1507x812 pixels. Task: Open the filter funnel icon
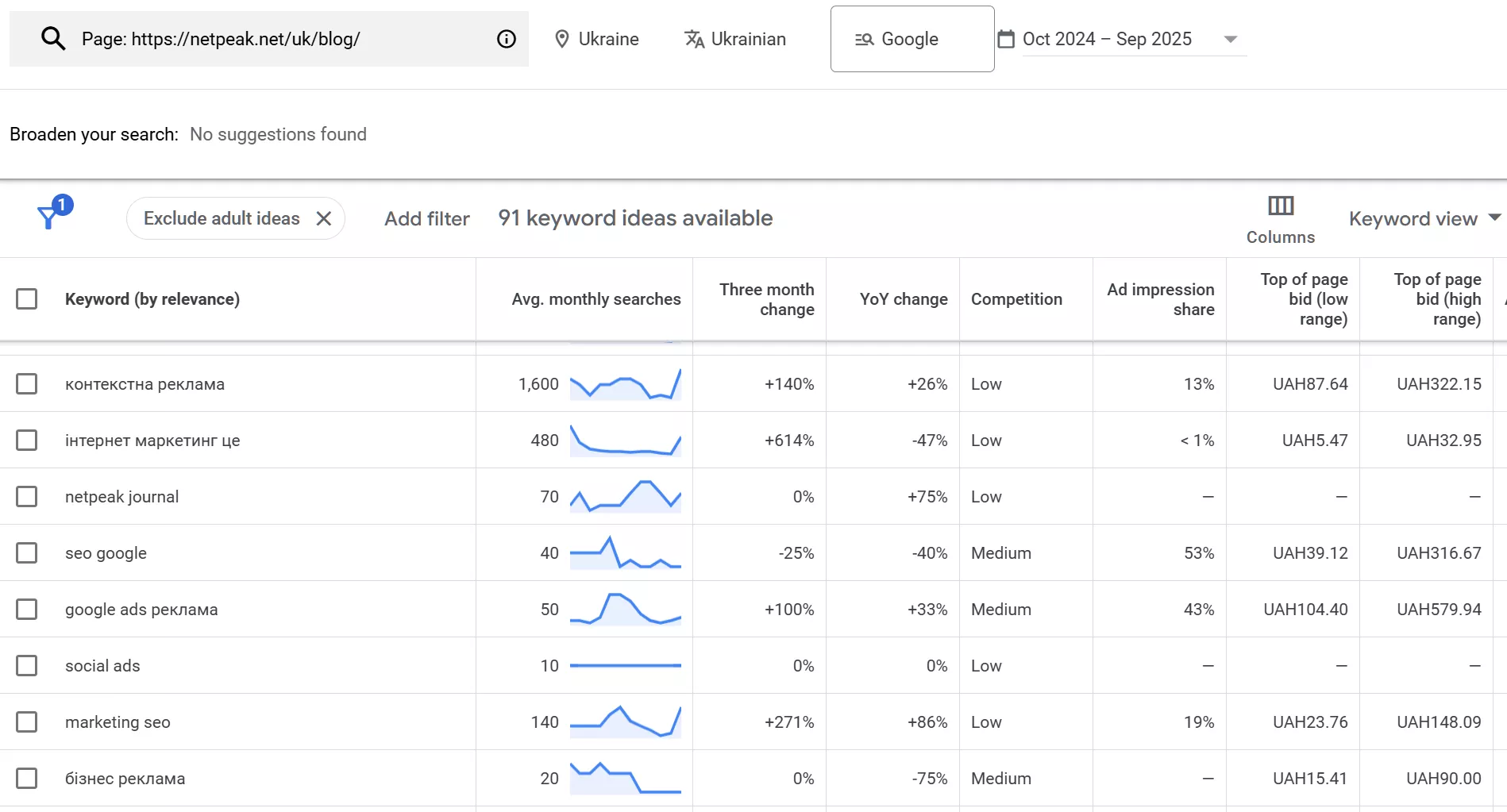point(49,217)
